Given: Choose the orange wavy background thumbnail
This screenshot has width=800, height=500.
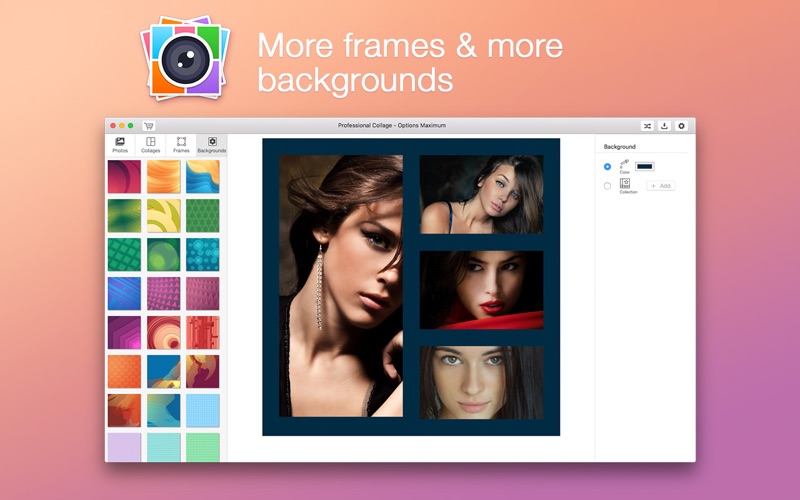Looking at the screenshot, I should 163,177.
